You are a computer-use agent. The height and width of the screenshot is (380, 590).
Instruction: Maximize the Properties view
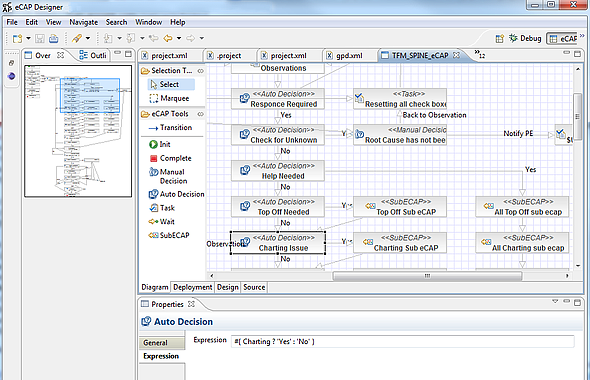point(577,302)
